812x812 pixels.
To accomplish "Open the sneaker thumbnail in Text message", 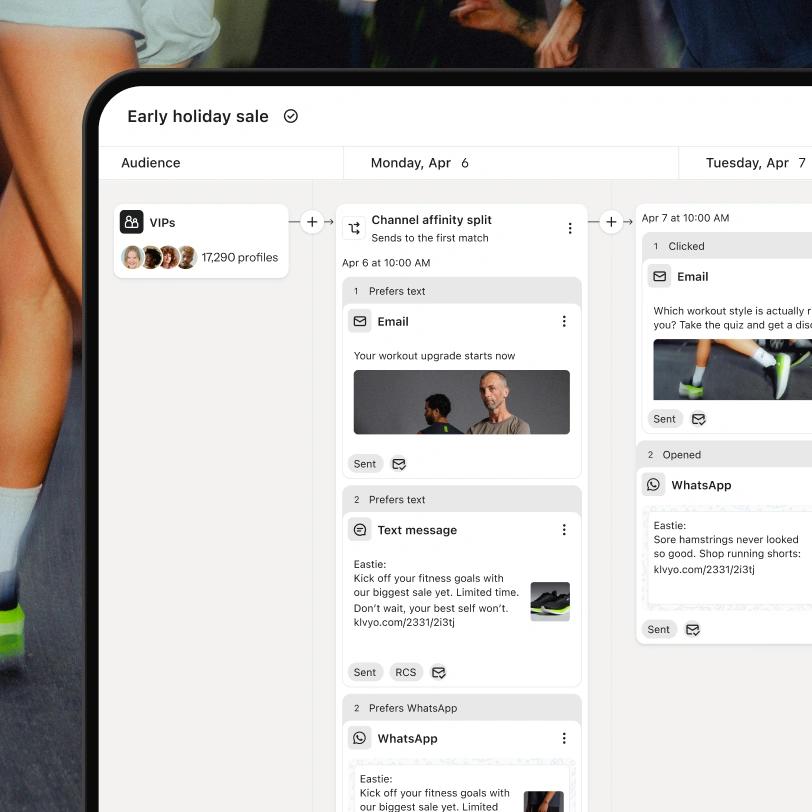I will [550, 601].
